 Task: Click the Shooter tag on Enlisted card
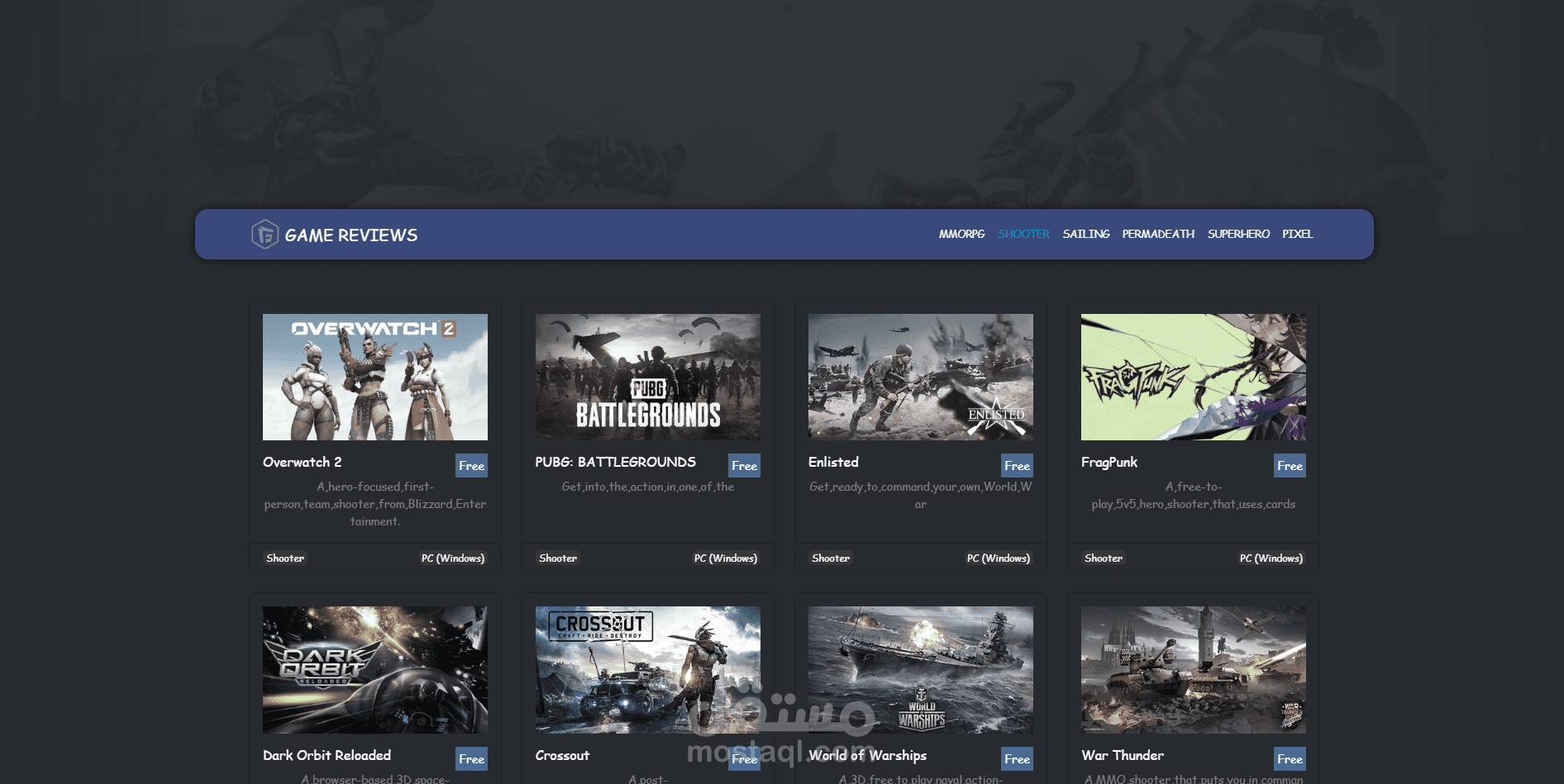click(x=831, y=558)
